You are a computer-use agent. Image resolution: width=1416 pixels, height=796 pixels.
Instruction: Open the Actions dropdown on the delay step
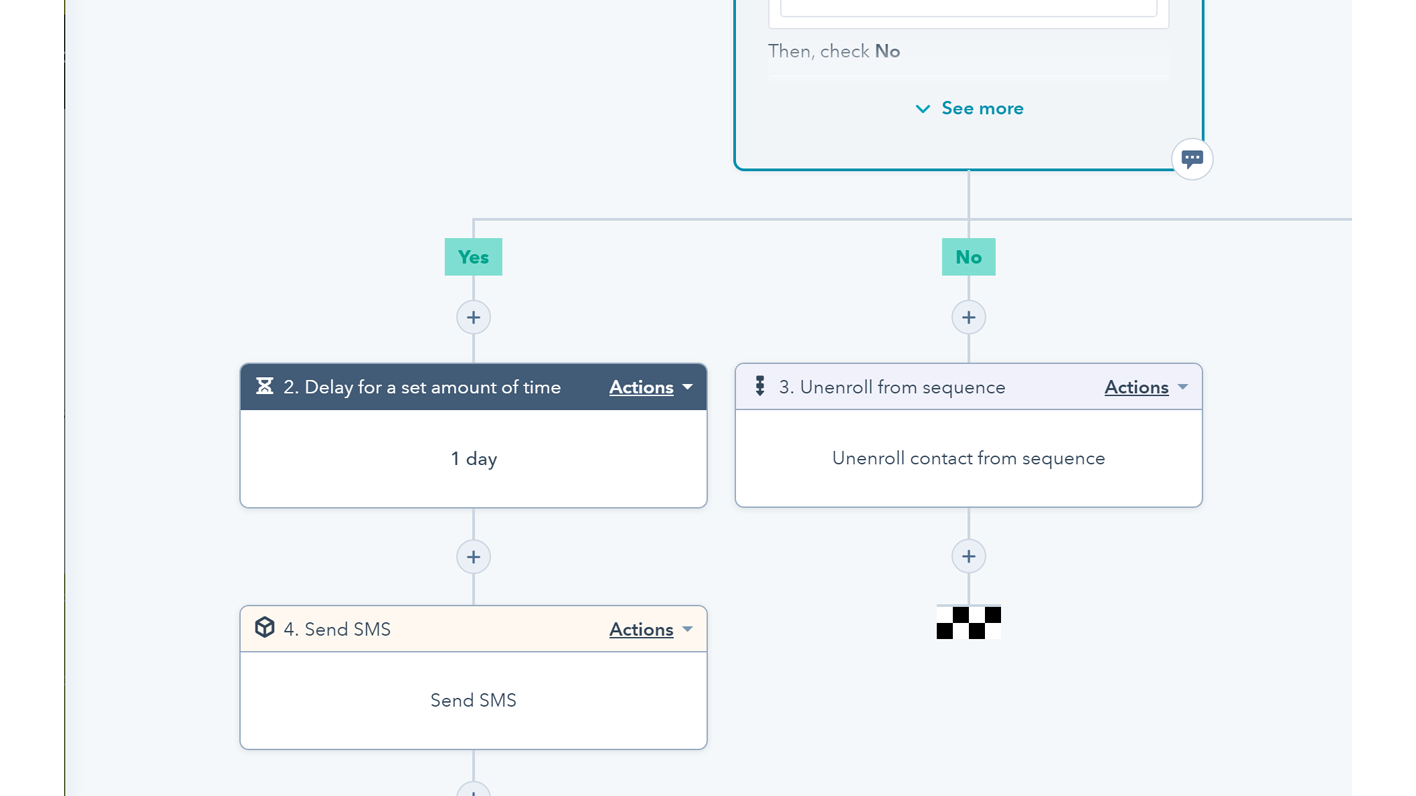tap(650, 387)
